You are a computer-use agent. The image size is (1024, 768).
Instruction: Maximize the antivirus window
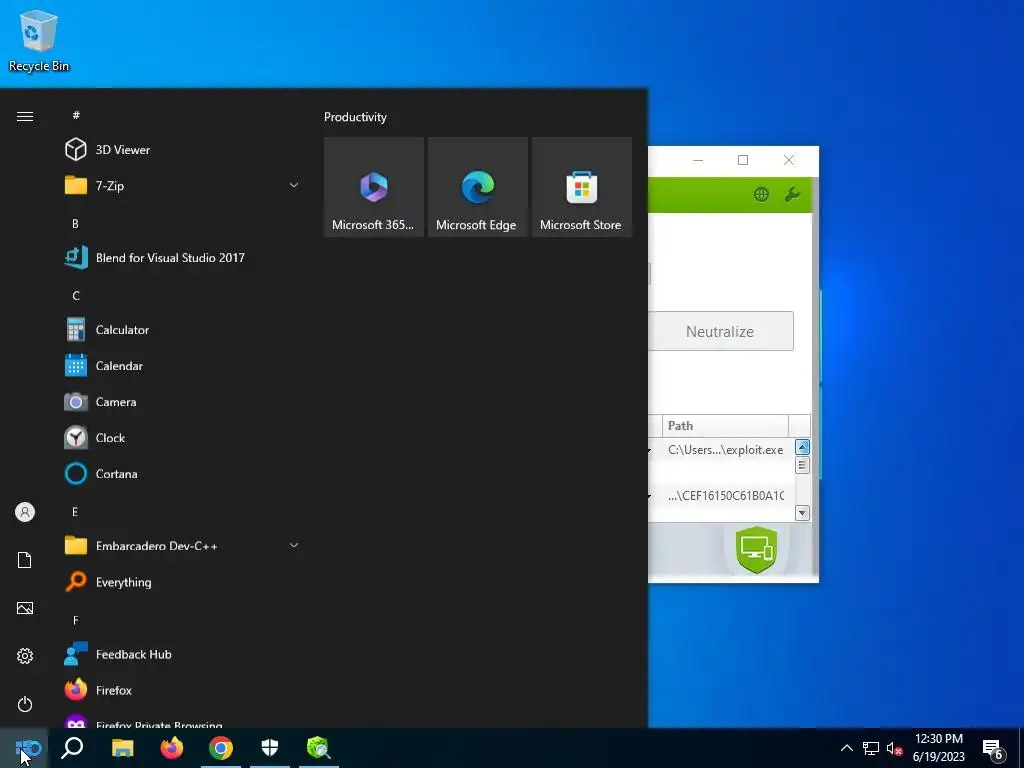pos(743,160)
